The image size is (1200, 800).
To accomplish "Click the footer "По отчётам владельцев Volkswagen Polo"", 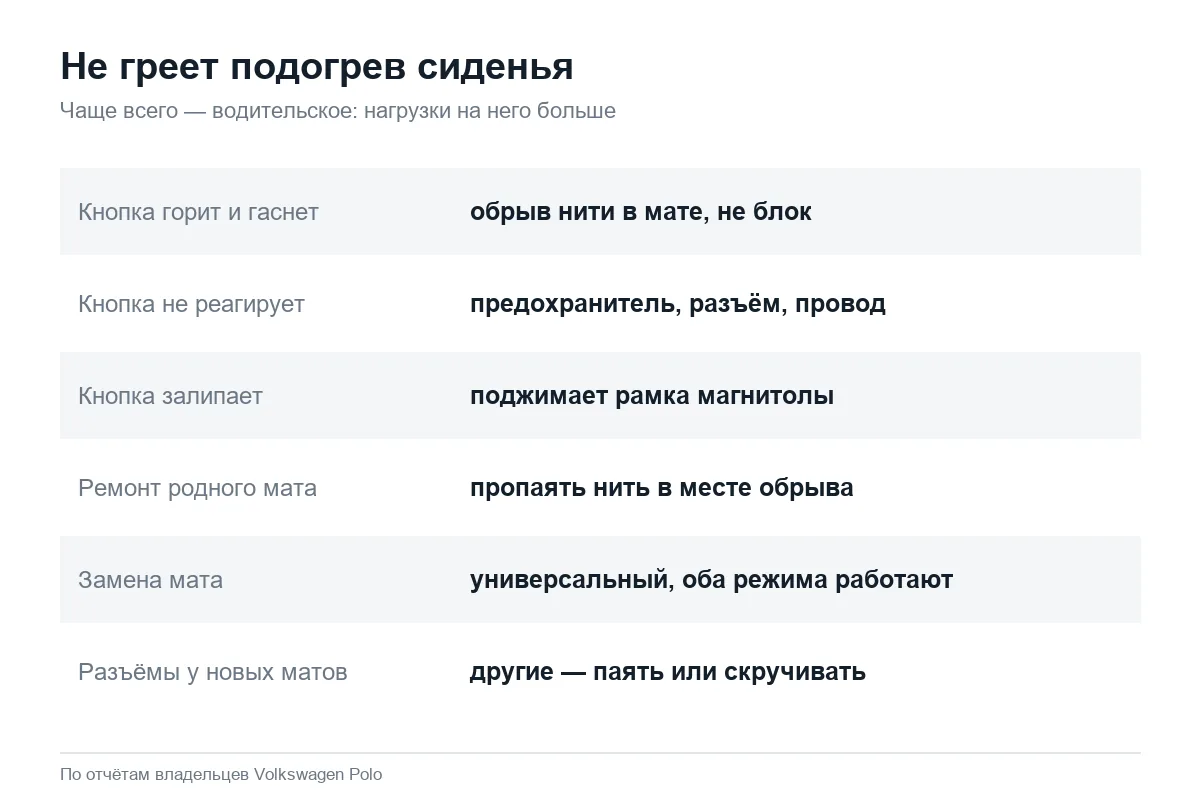I will click(221, 775).
